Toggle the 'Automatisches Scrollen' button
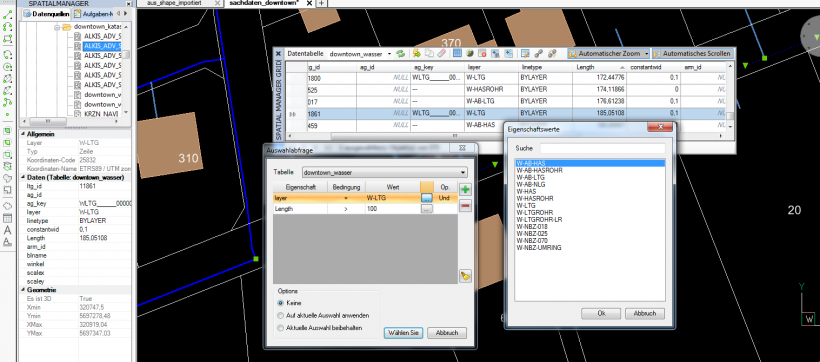This screenshot has height=362, width=820. pyautogui.click(x=692, y=53)
